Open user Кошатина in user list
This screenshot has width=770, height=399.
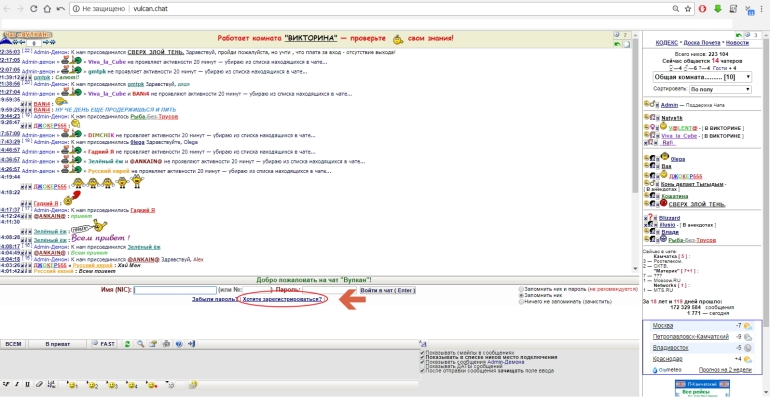(x=674, y=196)
